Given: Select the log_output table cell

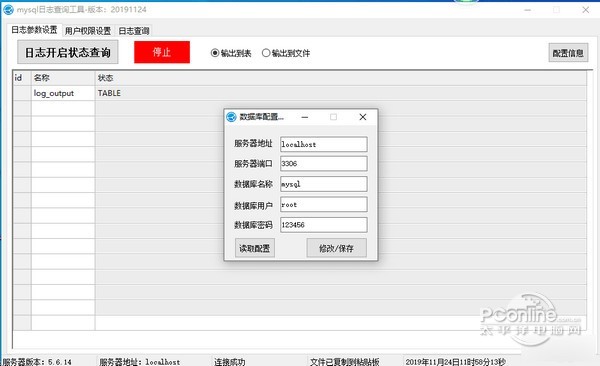Looking at the screenshot, I should [63, 93].
